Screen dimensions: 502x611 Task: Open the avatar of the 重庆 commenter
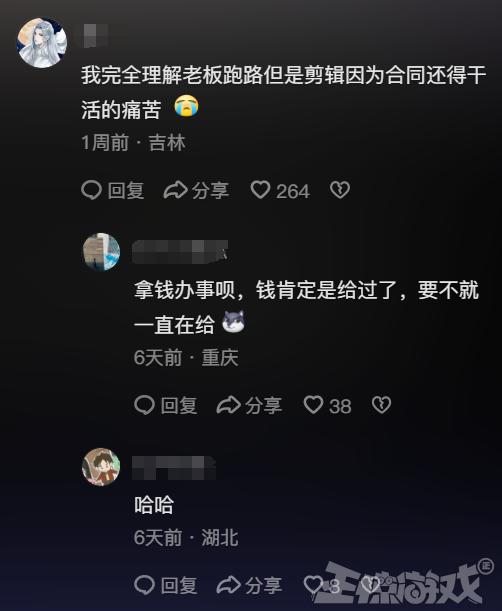click(101, 252)
